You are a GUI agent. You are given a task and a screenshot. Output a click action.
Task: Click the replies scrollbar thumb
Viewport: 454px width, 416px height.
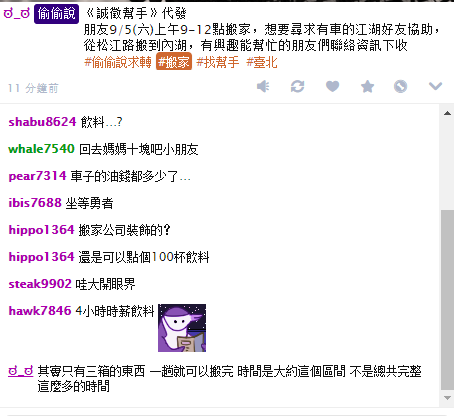click(x=447, y=300)
